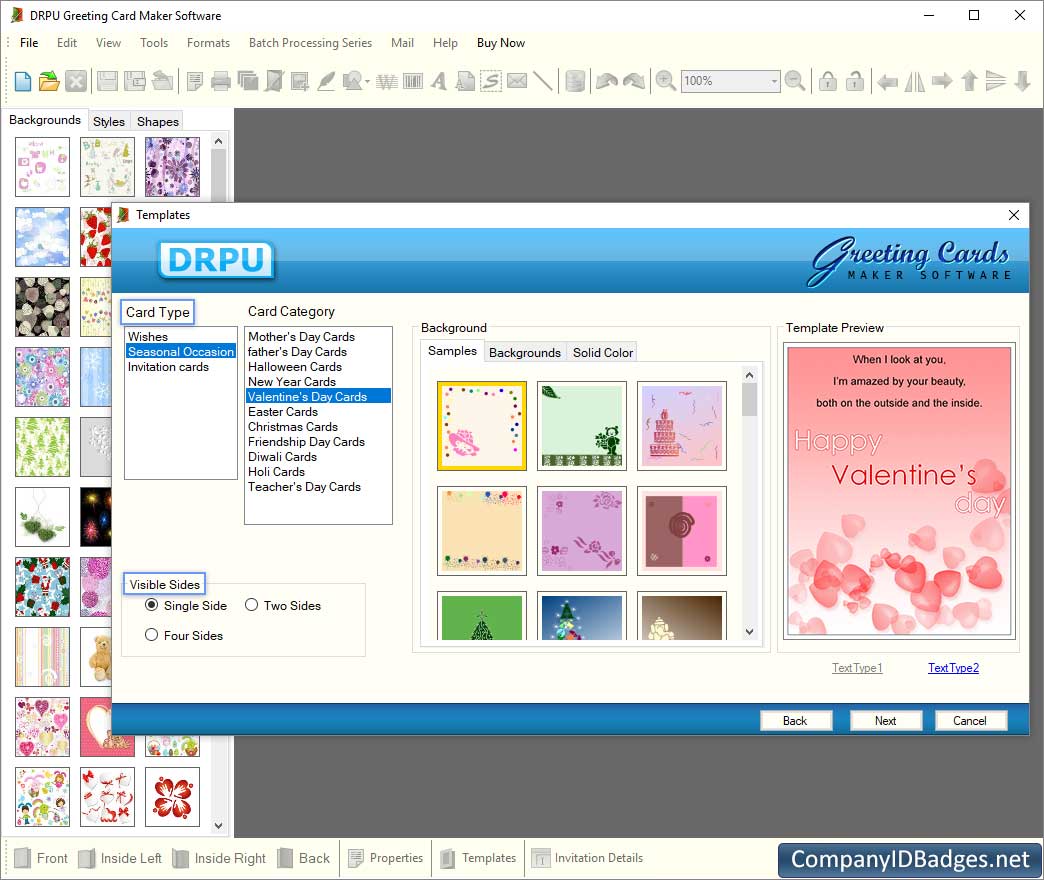Click the gray Close document toolbar icon

[76, 81]
